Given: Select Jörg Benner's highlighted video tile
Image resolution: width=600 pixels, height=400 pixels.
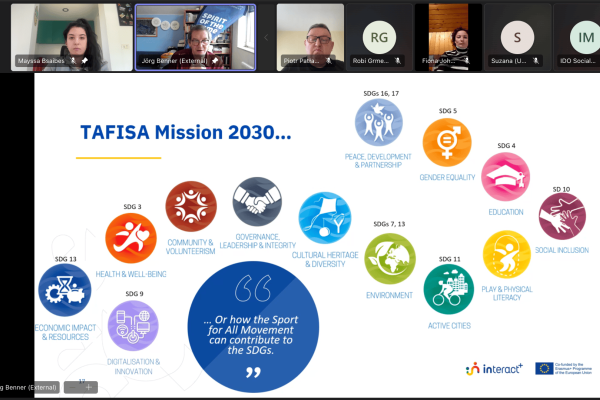Looking at the screenshot, I should click(195, 37).
